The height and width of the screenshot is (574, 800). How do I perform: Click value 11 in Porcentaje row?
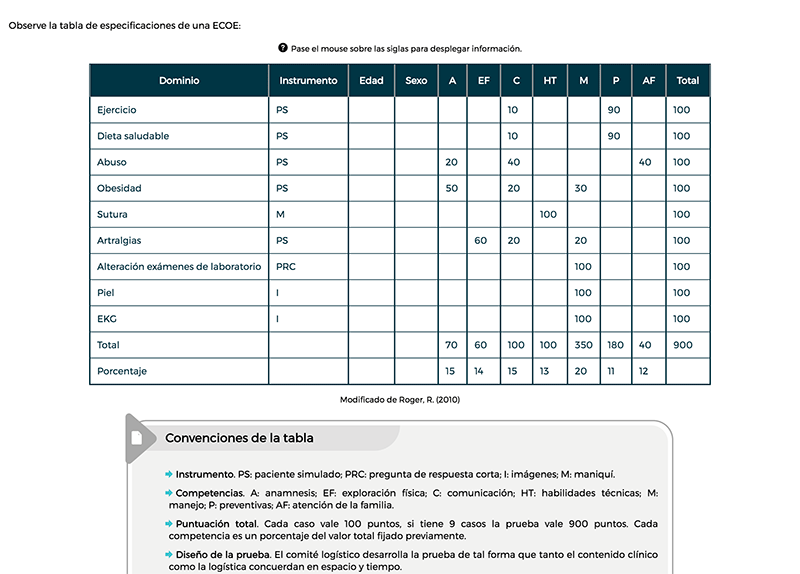click(611, 371)
